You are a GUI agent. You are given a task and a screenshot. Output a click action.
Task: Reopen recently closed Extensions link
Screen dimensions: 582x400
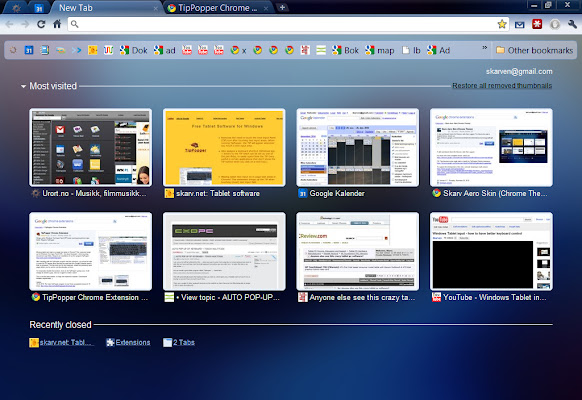tap(128, 342)
